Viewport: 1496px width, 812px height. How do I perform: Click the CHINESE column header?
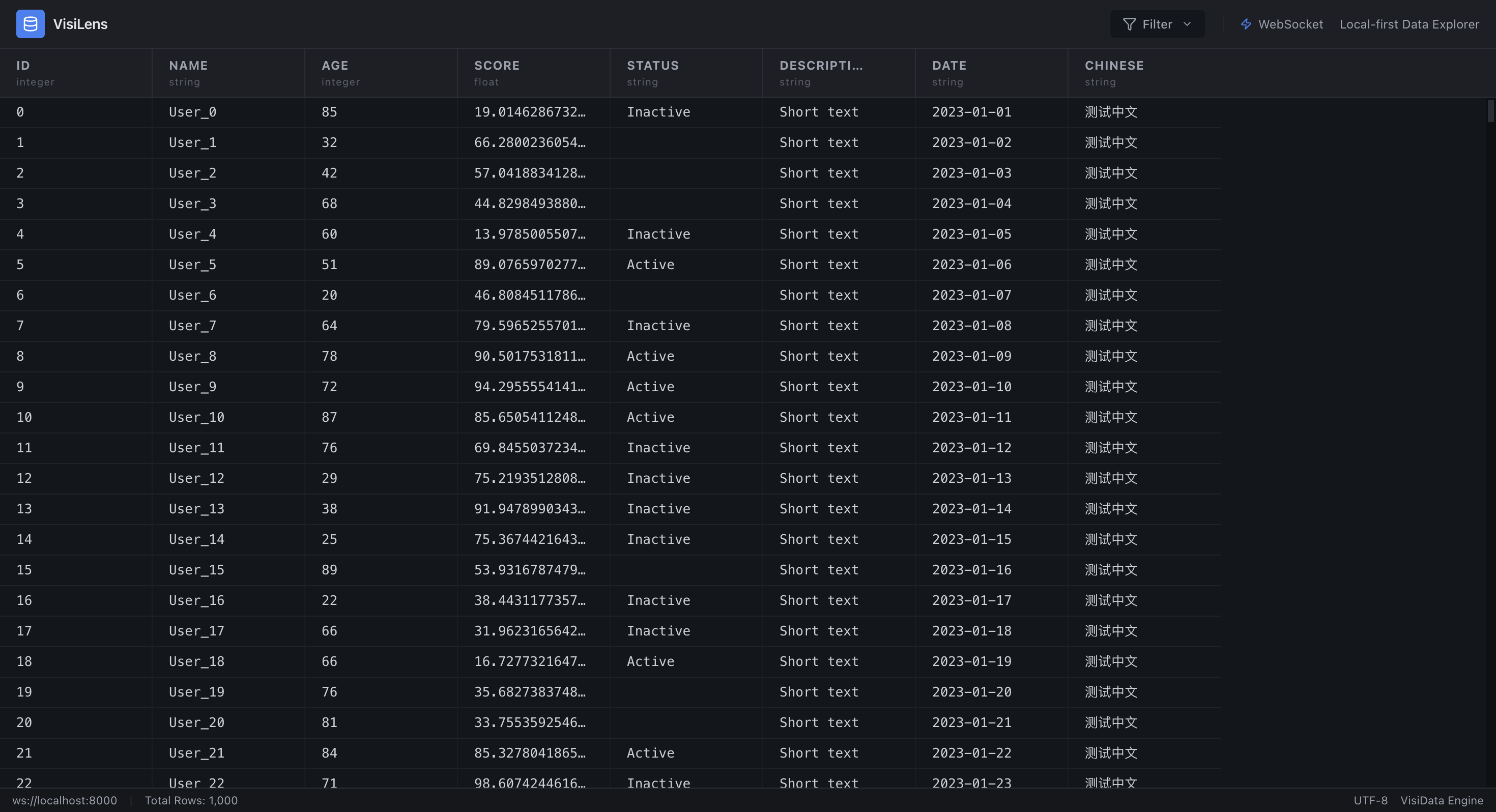[1113, 66]
